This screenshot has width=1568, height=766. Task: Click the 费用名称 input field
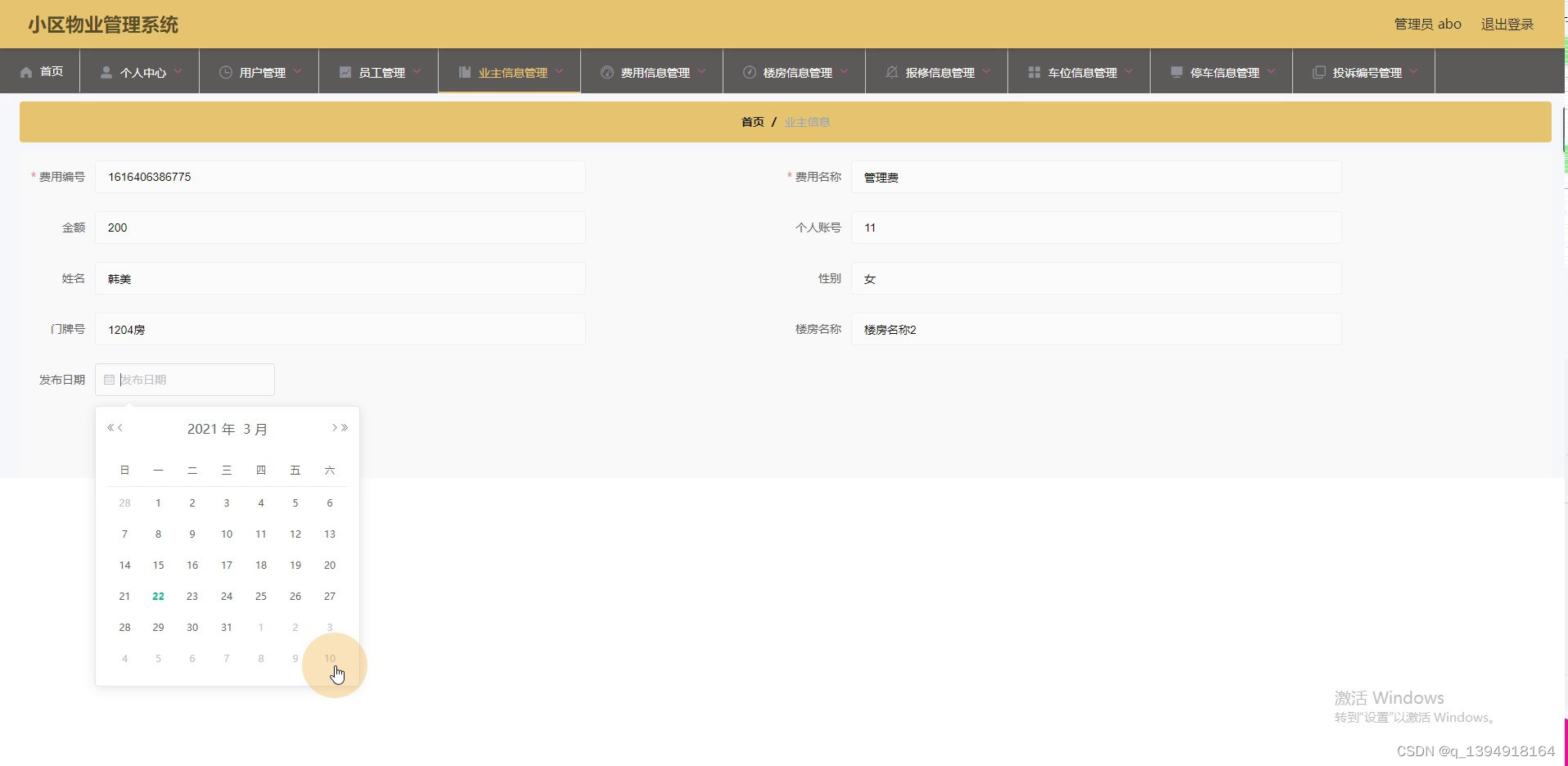click(1097, 177)
